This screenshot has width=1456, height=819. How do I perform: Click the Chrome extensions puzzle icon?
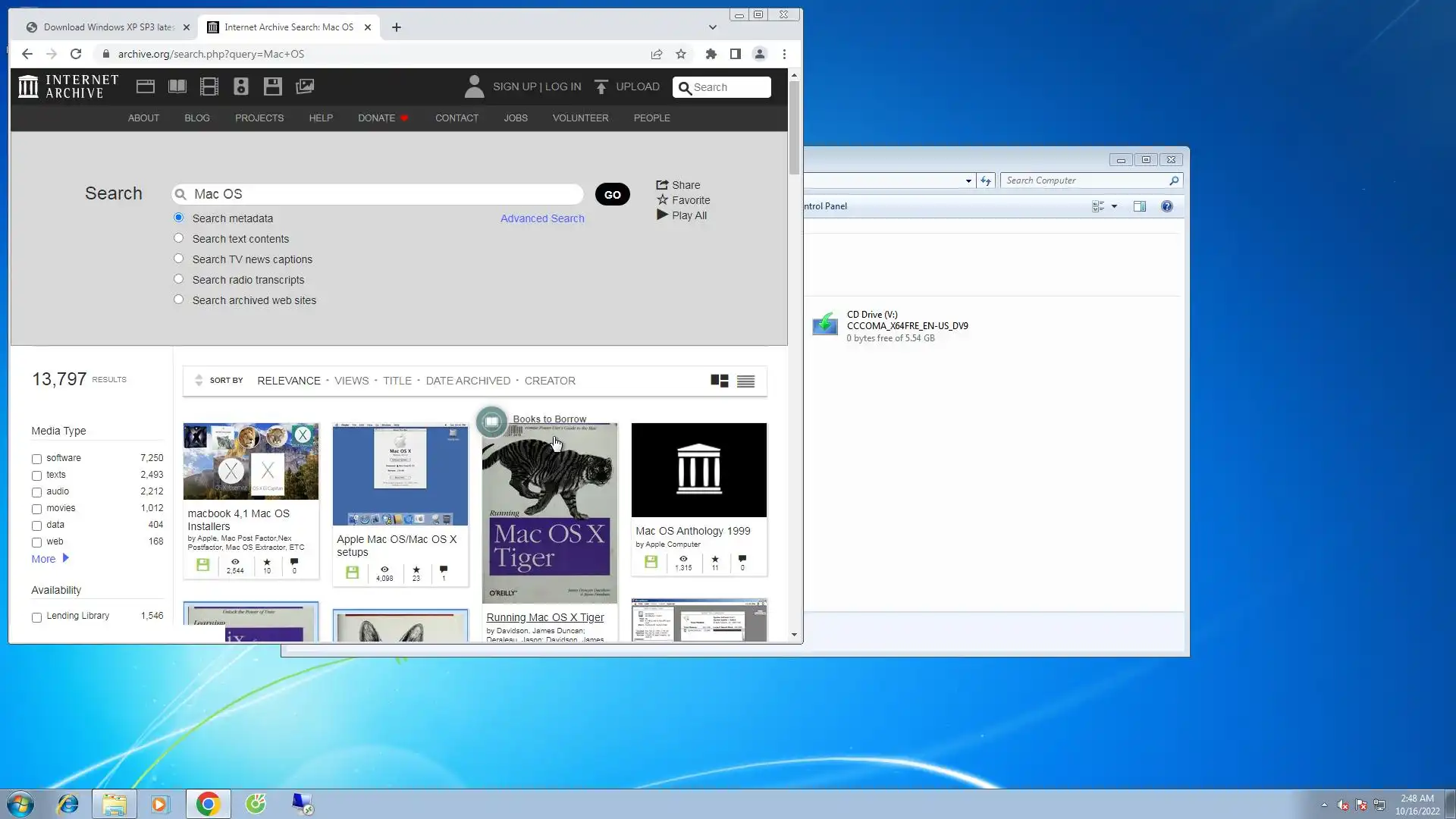click(x=711, y=54)
